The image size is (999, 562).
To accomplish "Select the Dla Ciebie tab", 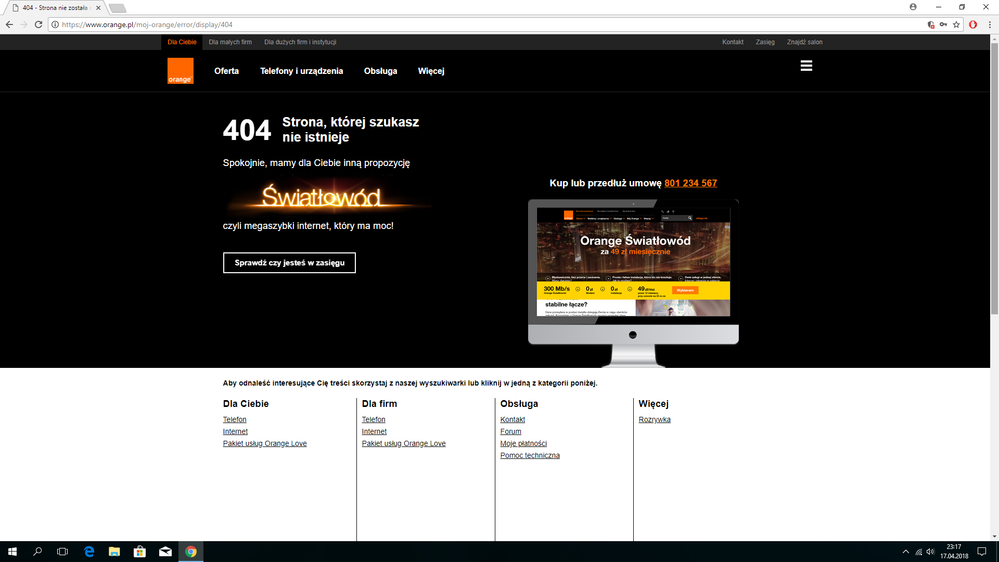I will (182, 42).
